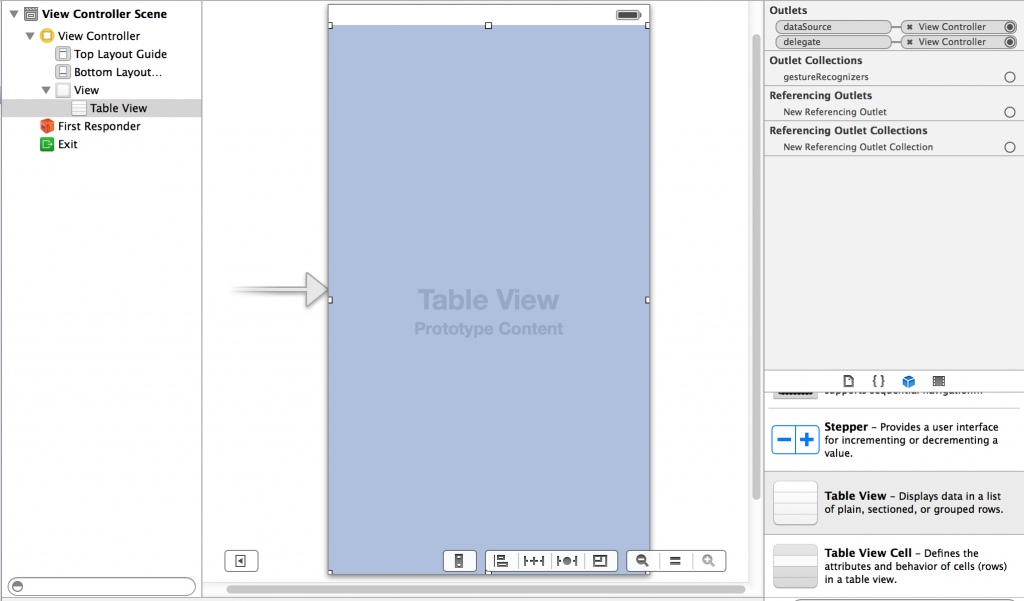Viewport: 1024px width, 601px height.
Task: Switch to the File Template library tab
Action: click(848, 381)
